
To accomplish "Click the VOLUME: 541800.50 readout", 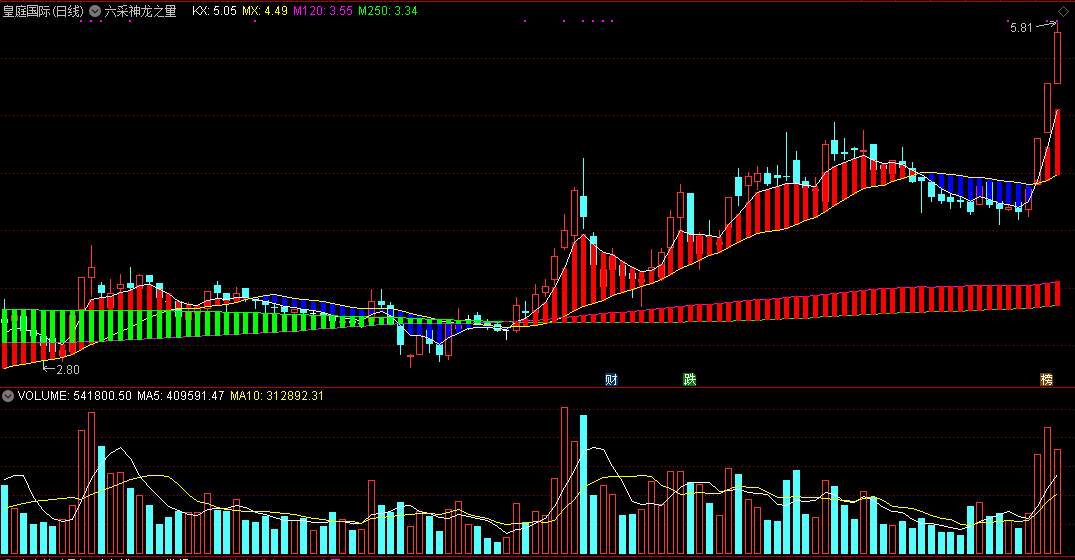I will tap(75, 395).
